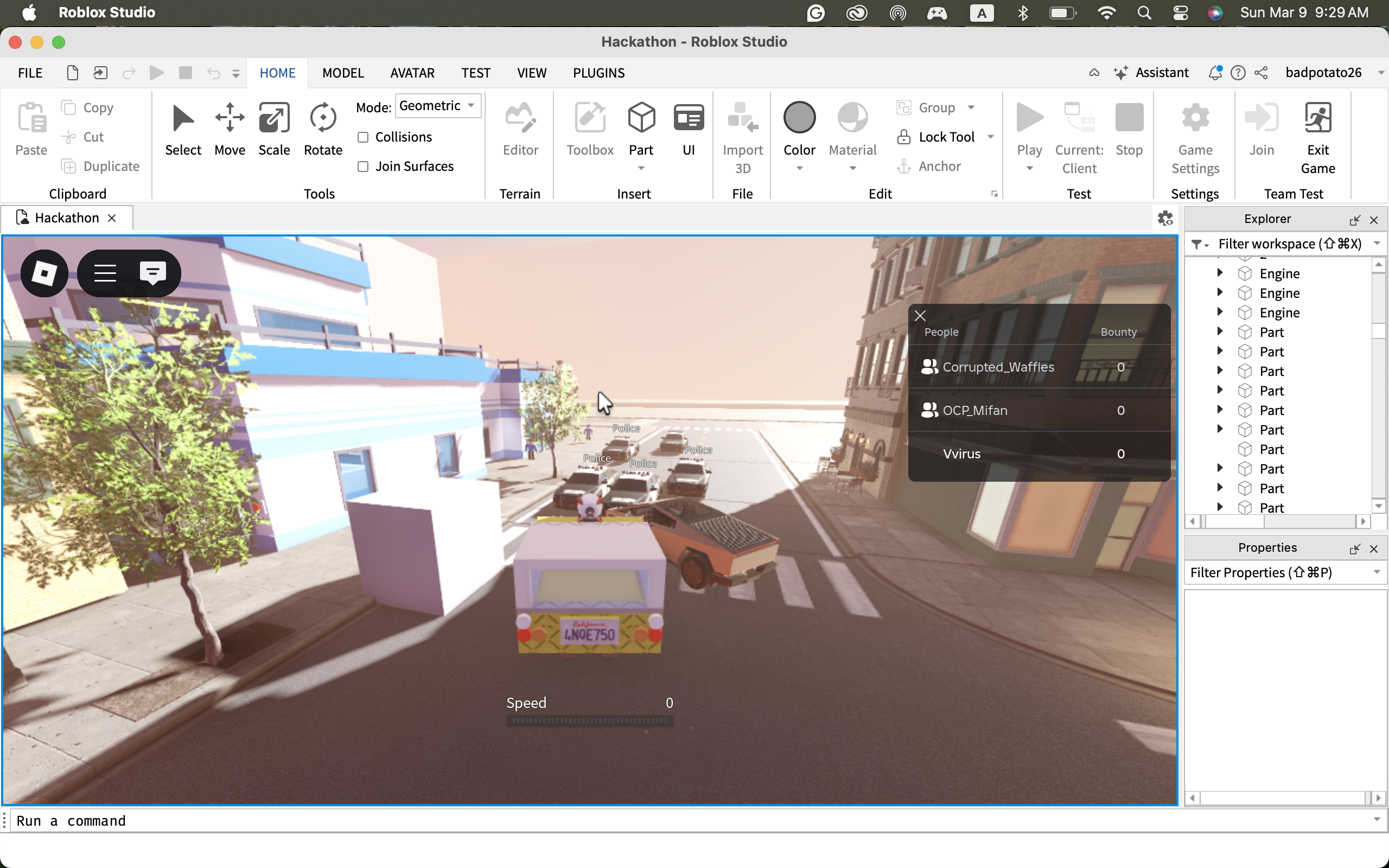Viewport: 1389px width, 868px height.
Task: Click the Anchor button
Action: coord(928,167)
